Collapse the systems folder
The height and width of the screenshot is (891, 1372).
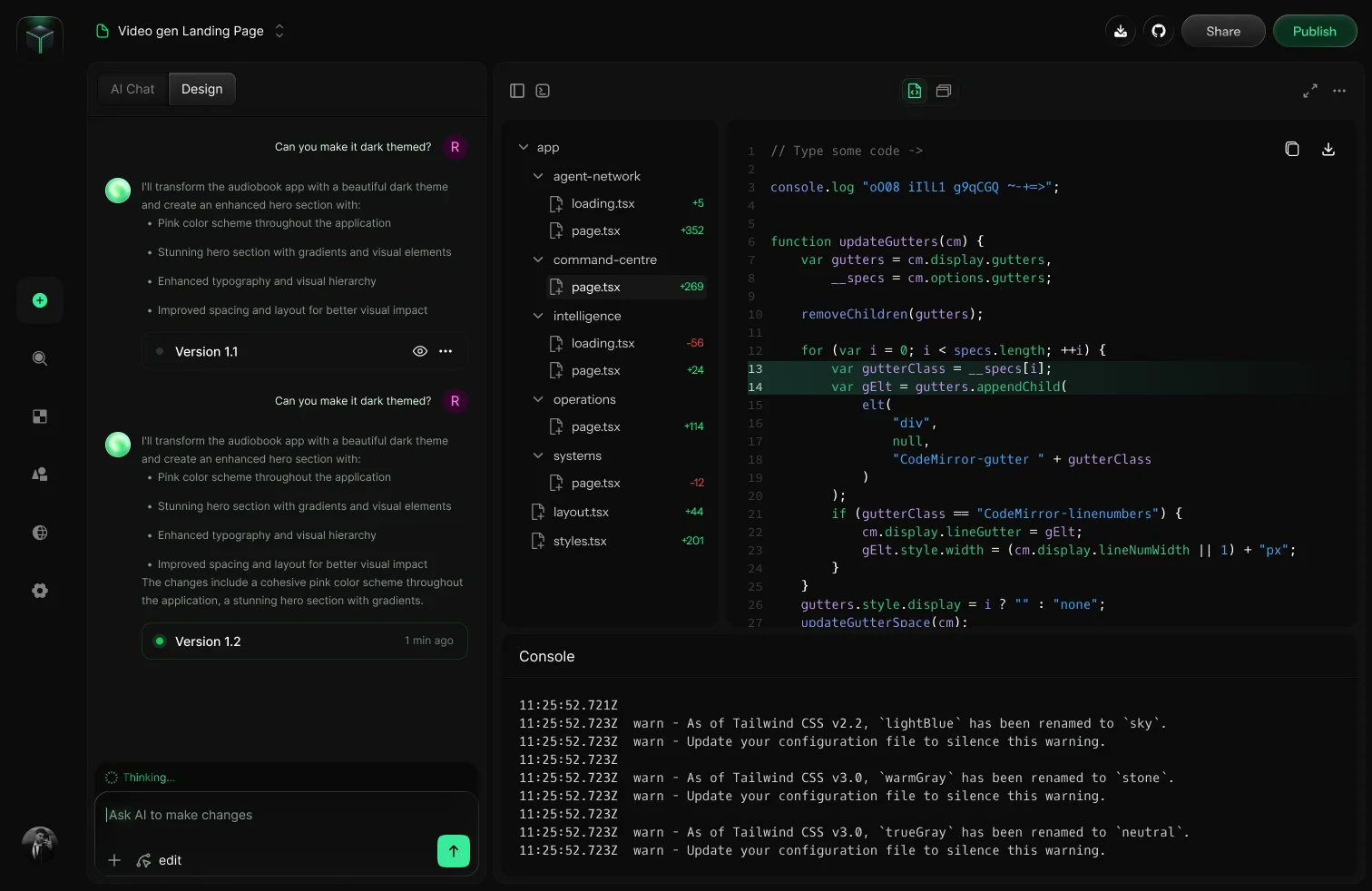tap(538, 455)
